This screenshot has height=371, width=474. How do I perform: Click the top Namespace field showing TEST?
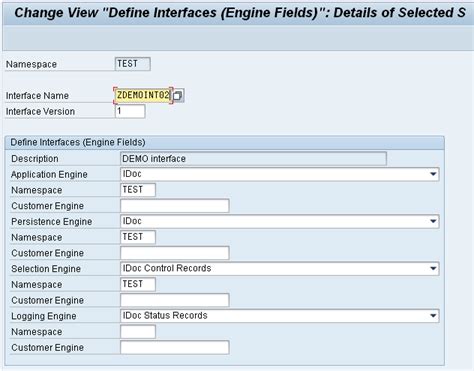pos(133,64)
